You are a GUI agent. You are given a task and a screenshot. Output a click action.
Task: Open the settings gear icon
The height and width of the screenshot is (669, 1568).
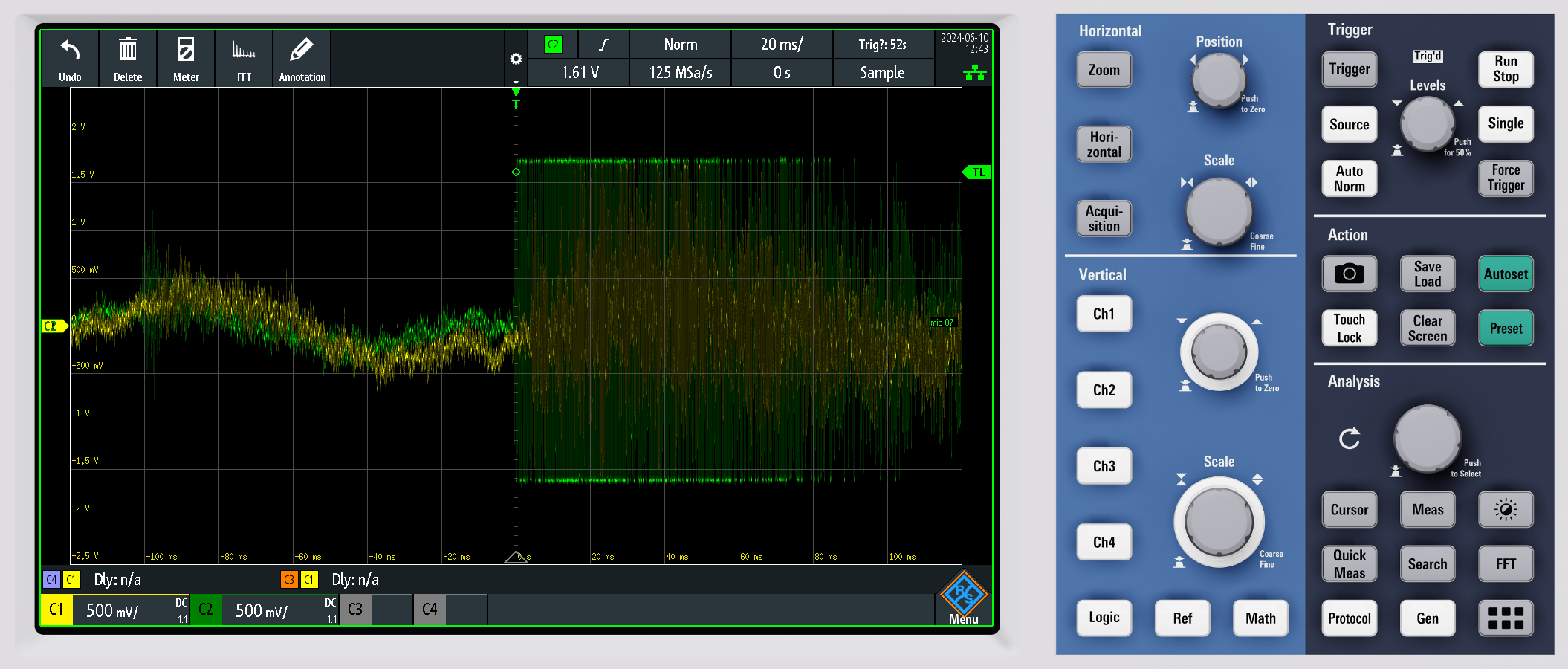click(x=516, y=59)
